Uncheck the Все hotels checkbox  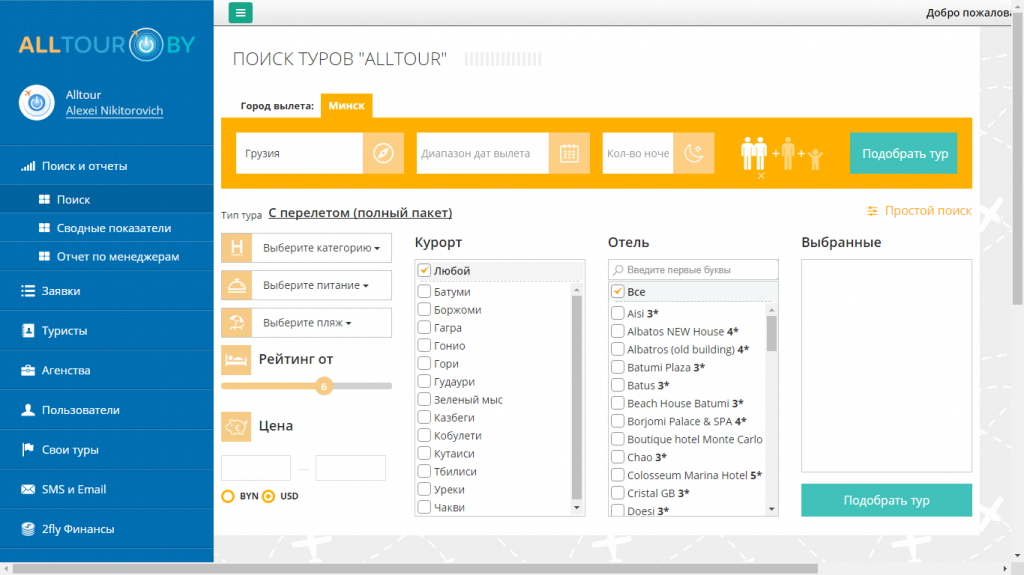(x=617, y=291)
